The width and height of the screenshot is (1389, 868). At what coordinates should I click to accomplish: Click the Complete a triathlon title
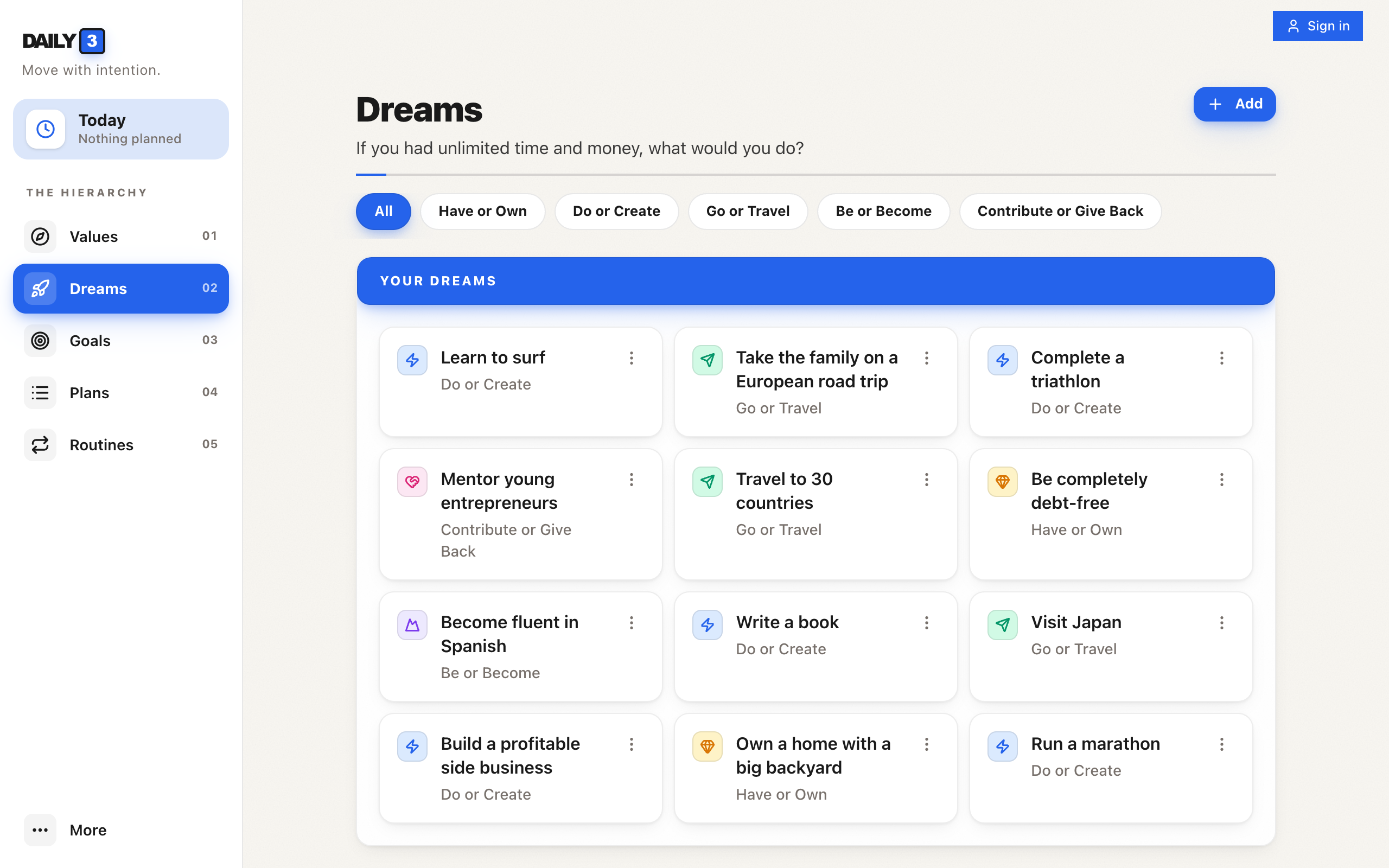pyautogui.click(x=1078, y=369)
